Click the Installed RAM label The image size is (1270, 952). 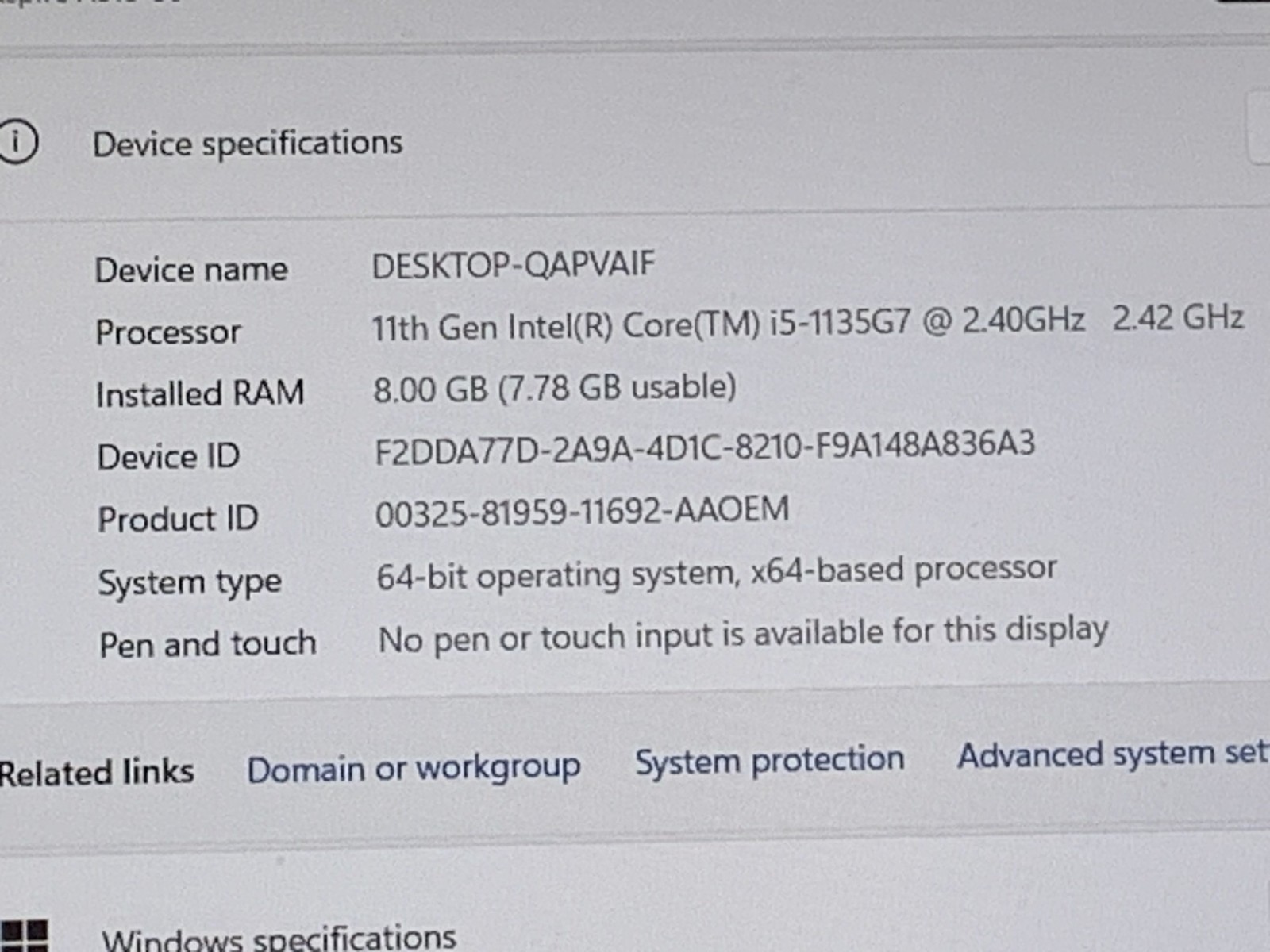pyautogui.click(x=200, y=393)
